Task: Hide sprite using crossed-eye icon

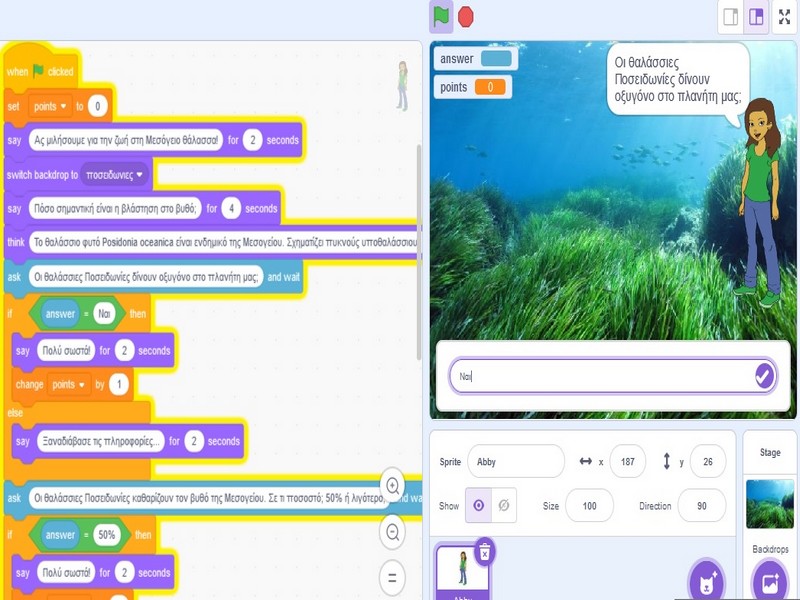Action: (x=506, y=506)
